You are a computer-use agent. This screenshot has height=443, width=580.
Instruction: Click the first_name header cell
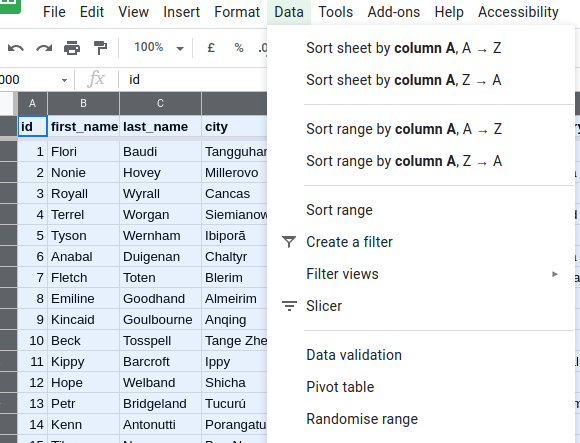coord(84,126)
